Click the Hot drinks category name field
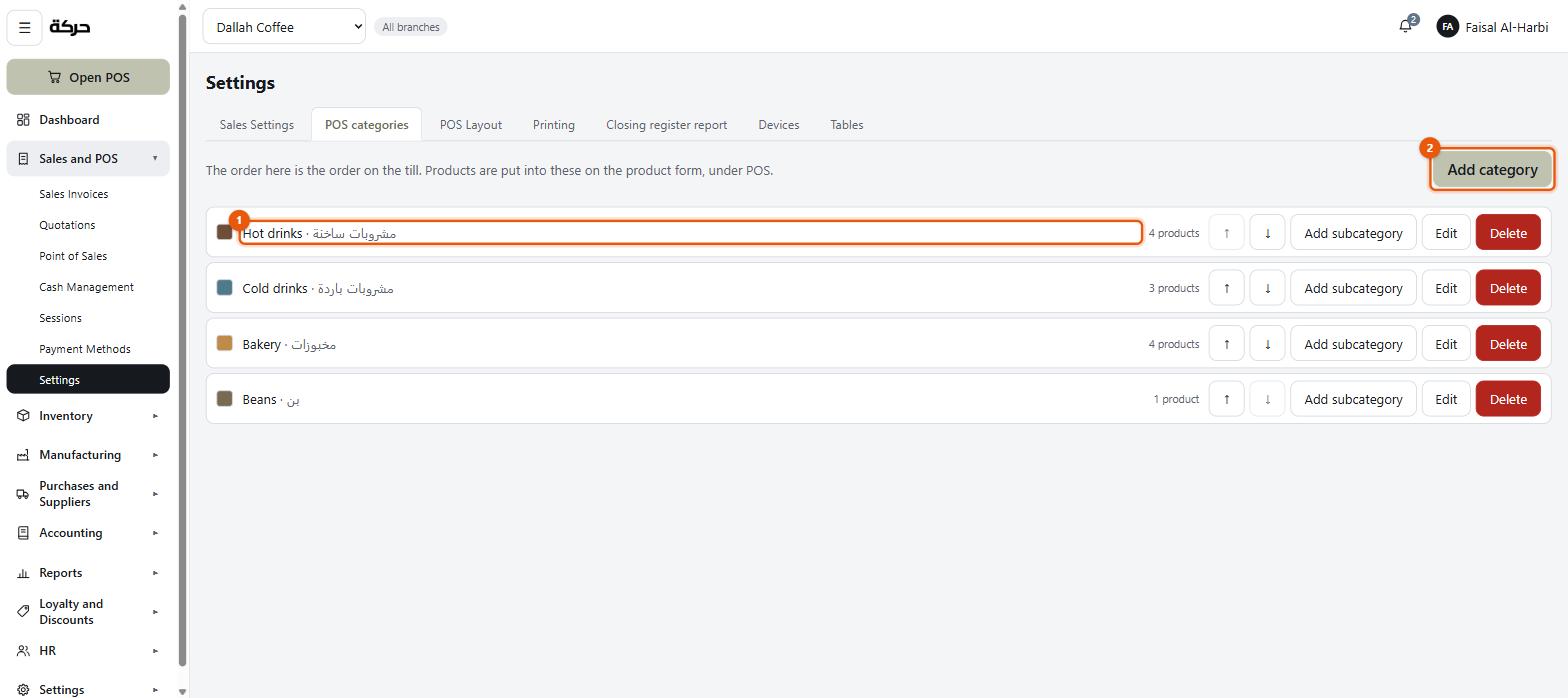 691,233
